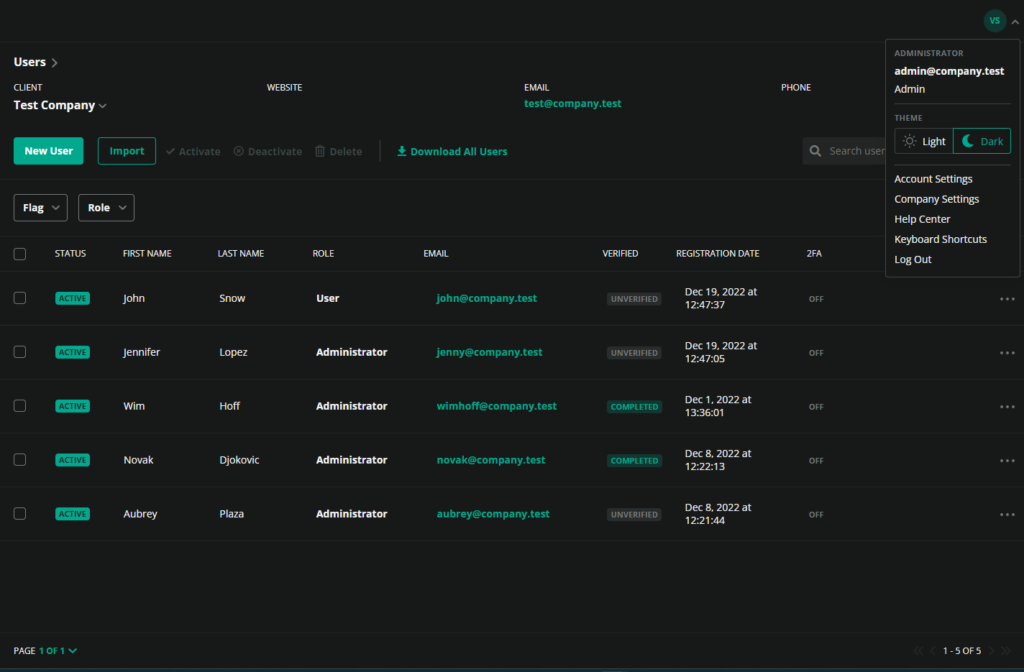Click the User role cell for John

pyautogui.click(x=327, y=298)
